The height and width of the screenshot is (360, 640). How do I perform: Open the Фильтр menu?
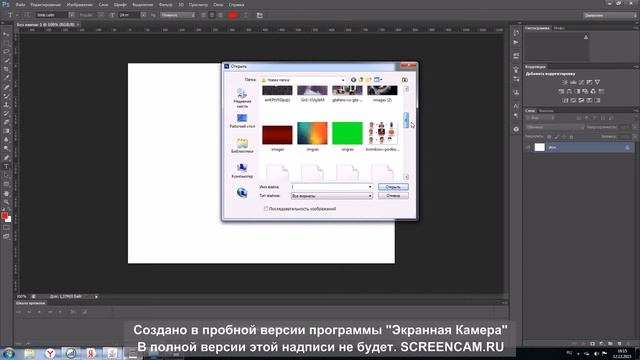click(165, 5)
